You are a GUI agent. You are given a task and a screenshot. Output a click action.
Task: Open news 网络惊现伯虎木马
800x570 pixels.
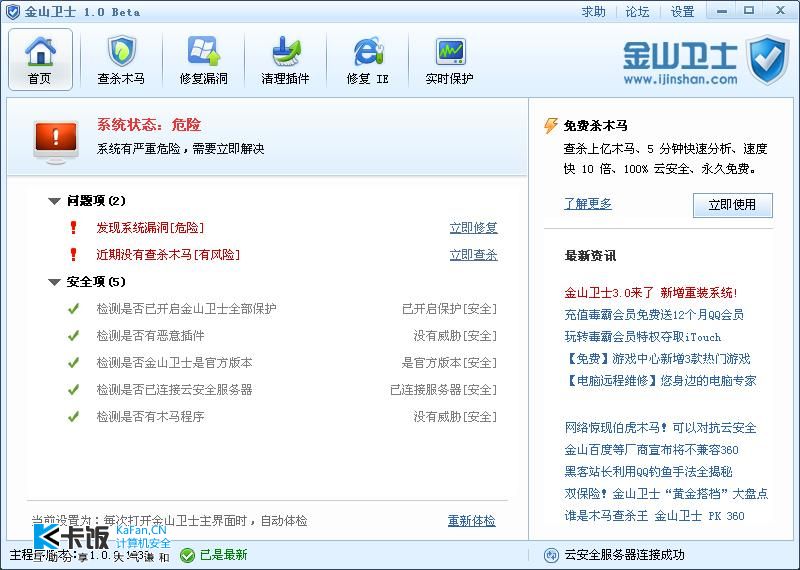click(660, 428)
